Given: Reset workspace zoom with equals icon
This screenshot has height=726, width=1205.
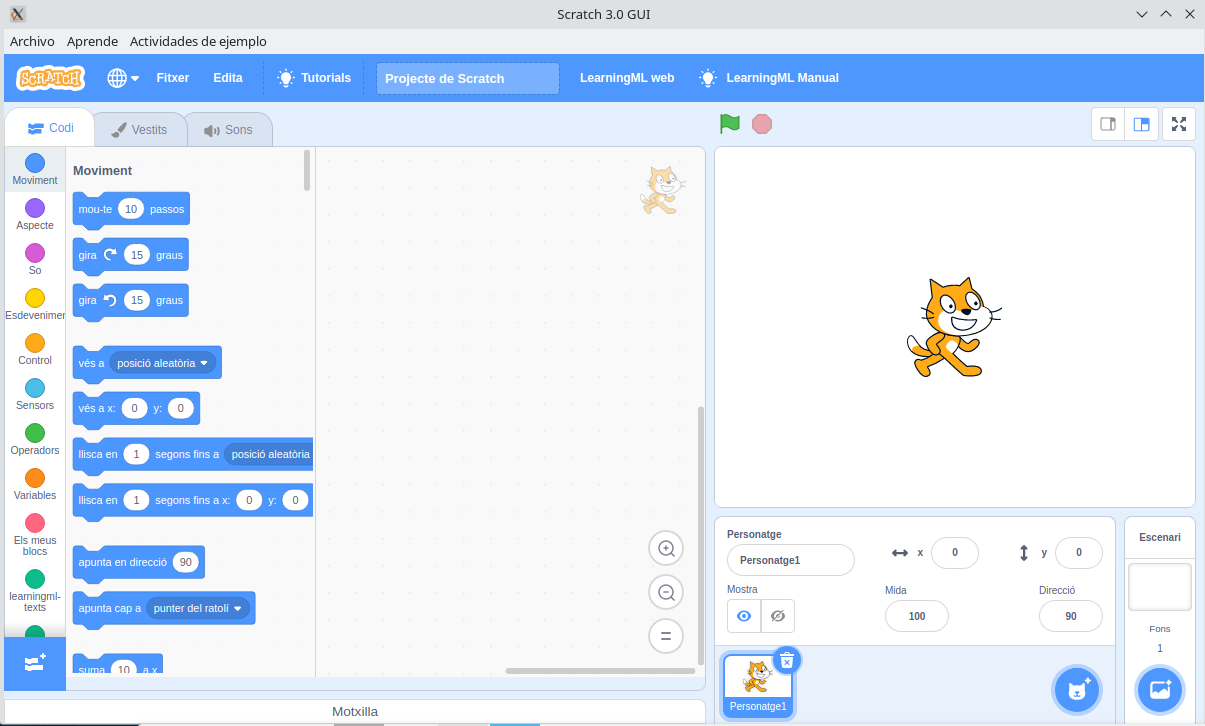Looking at the screenshot, I should [x=665, y=636].
